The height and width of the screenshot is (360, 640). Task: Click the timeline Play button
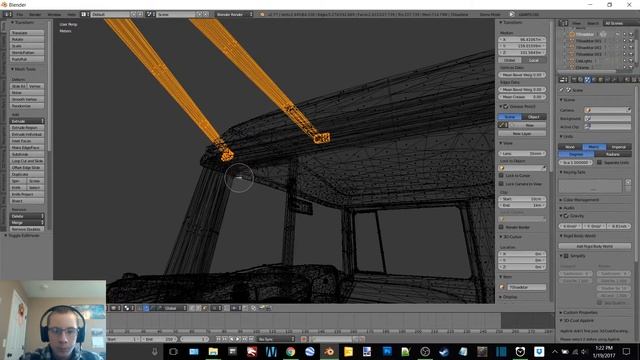[238, 339]
